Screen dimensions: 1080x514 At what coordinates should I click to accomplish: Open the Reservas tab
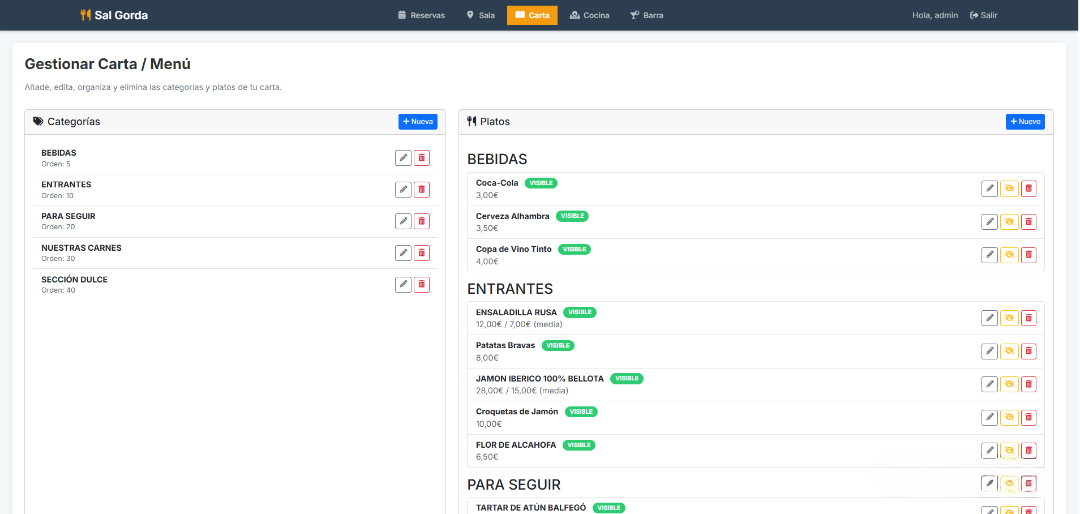[421, 15]
